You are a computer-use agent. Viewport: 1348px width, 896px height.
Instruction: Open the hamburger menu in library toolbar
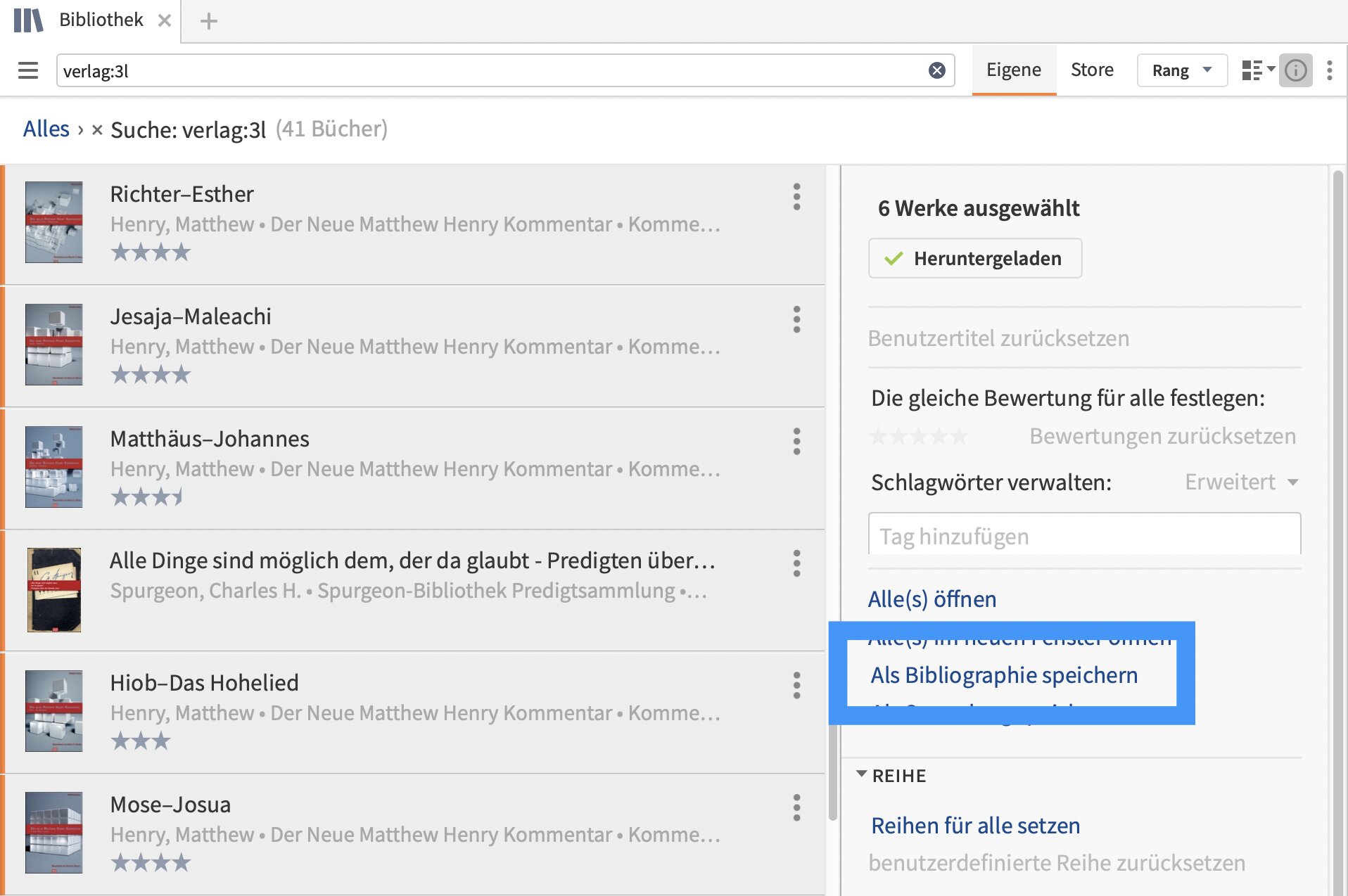point(28,70)
